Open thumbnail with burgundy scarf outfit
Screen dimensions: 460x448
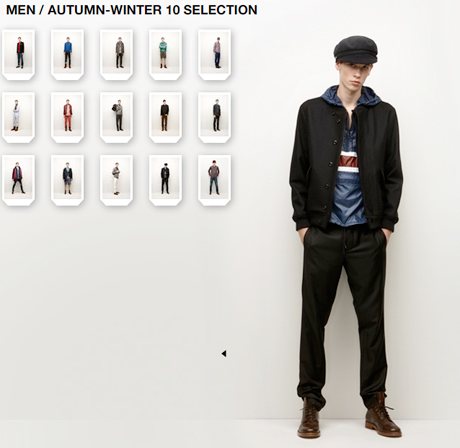pyautogui.click(x=19, y=180)
